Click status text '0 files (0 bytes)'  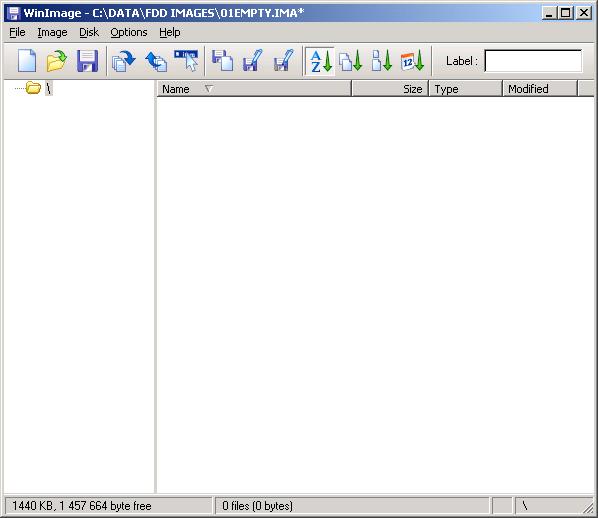click(257, 506)
